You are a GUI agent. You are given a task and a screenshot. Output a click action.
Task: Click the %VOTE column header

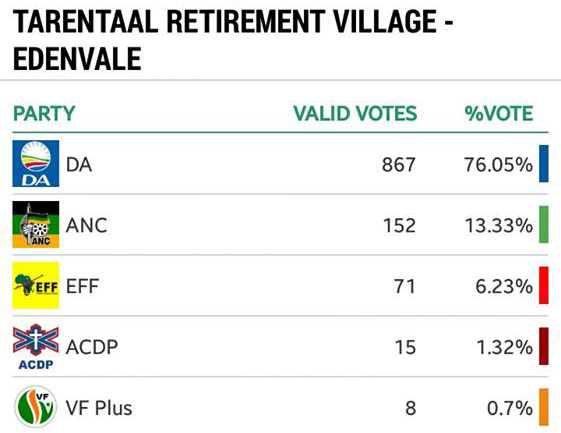tap(499, 114)
